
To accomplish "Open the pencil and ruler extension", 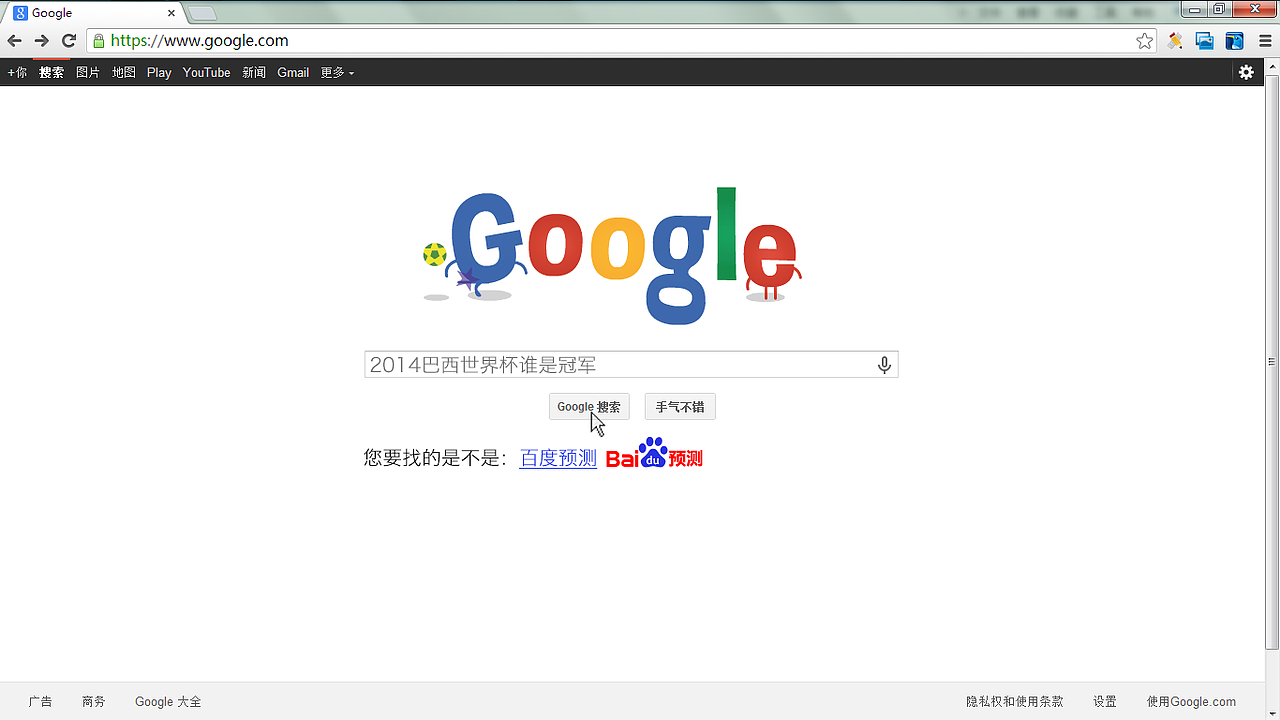I will (1175, 41).
